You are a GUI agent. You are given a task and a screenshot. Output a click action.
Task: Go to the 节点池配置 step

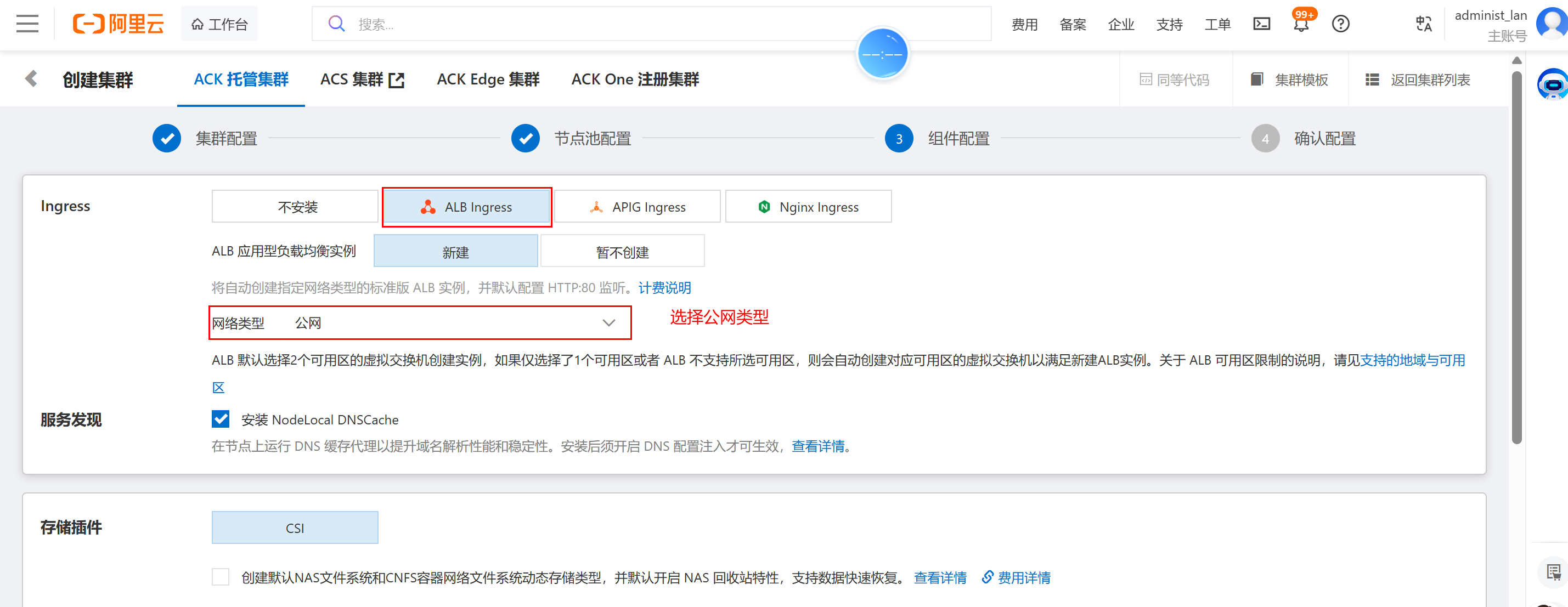[x=571, y=139]
